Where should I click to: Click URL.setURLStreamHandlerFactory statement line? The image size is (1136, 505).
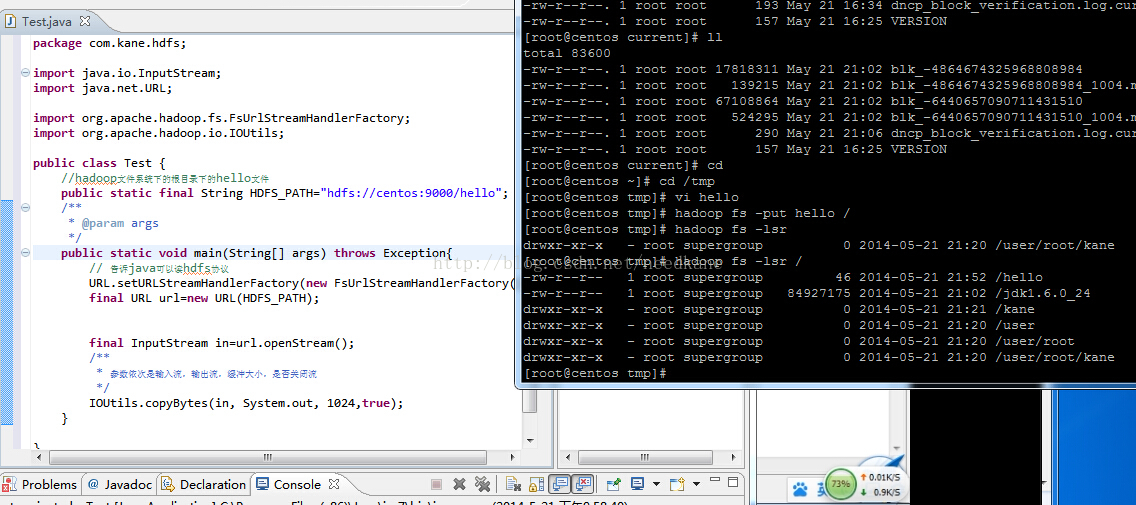[x=301, y=283]
